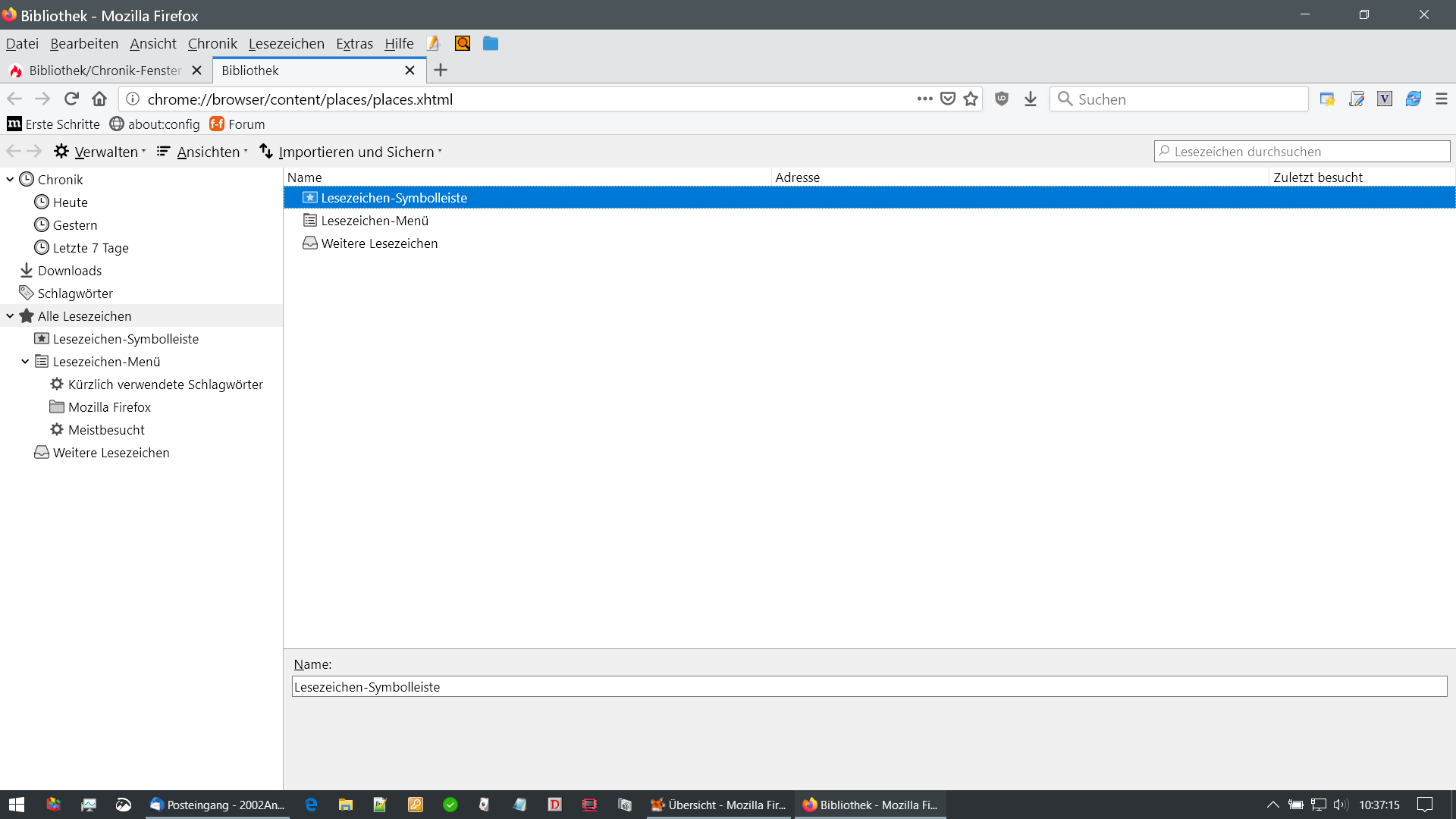
Task: Open the downloads arrow icon in toolbar
Action: tap(1030, 99)
